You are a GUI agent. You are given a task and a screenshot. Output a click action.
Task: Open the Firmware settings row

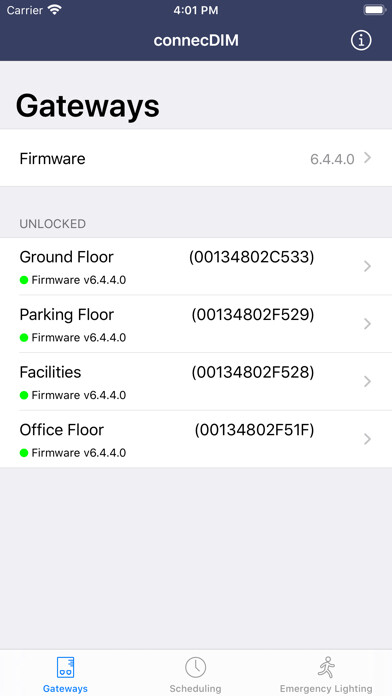(x=196, y=158)
